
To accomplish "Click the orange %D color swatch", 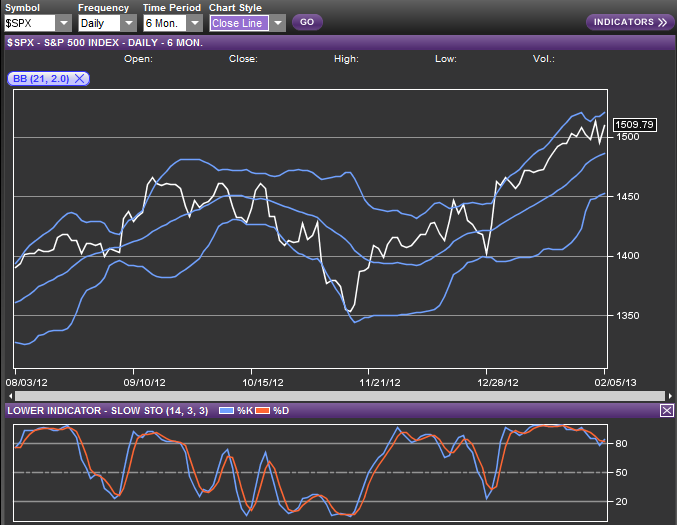I will (x=264, y=411).
